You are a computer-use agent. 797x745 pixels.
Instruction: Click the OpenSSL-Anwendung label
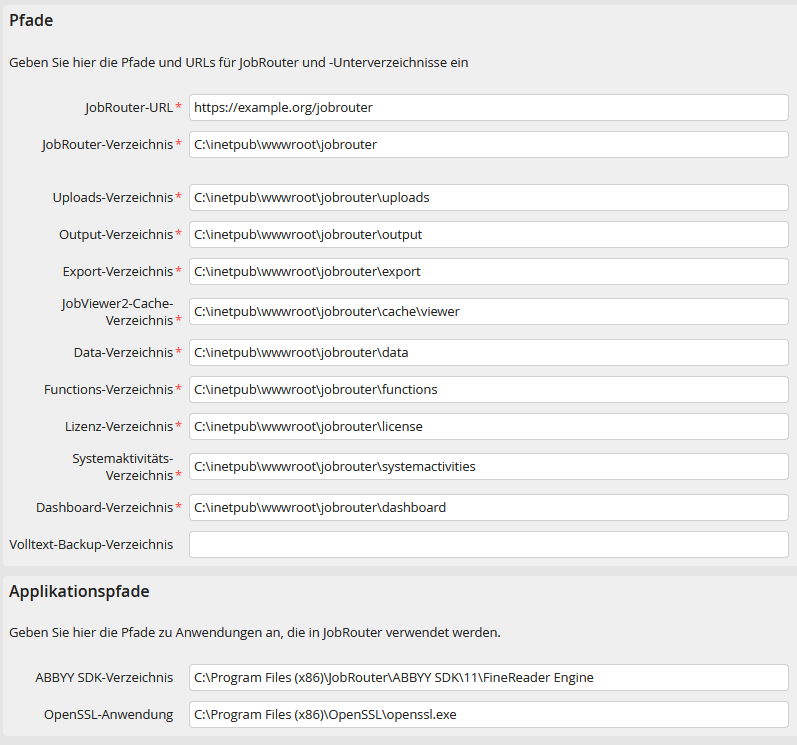coord(108,715)
